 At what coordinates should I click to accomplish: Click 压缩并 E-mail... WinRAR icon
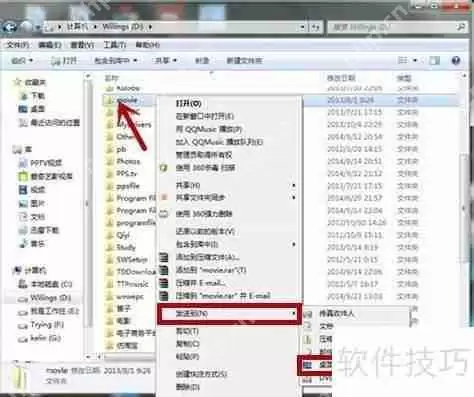tap(164, 283)
